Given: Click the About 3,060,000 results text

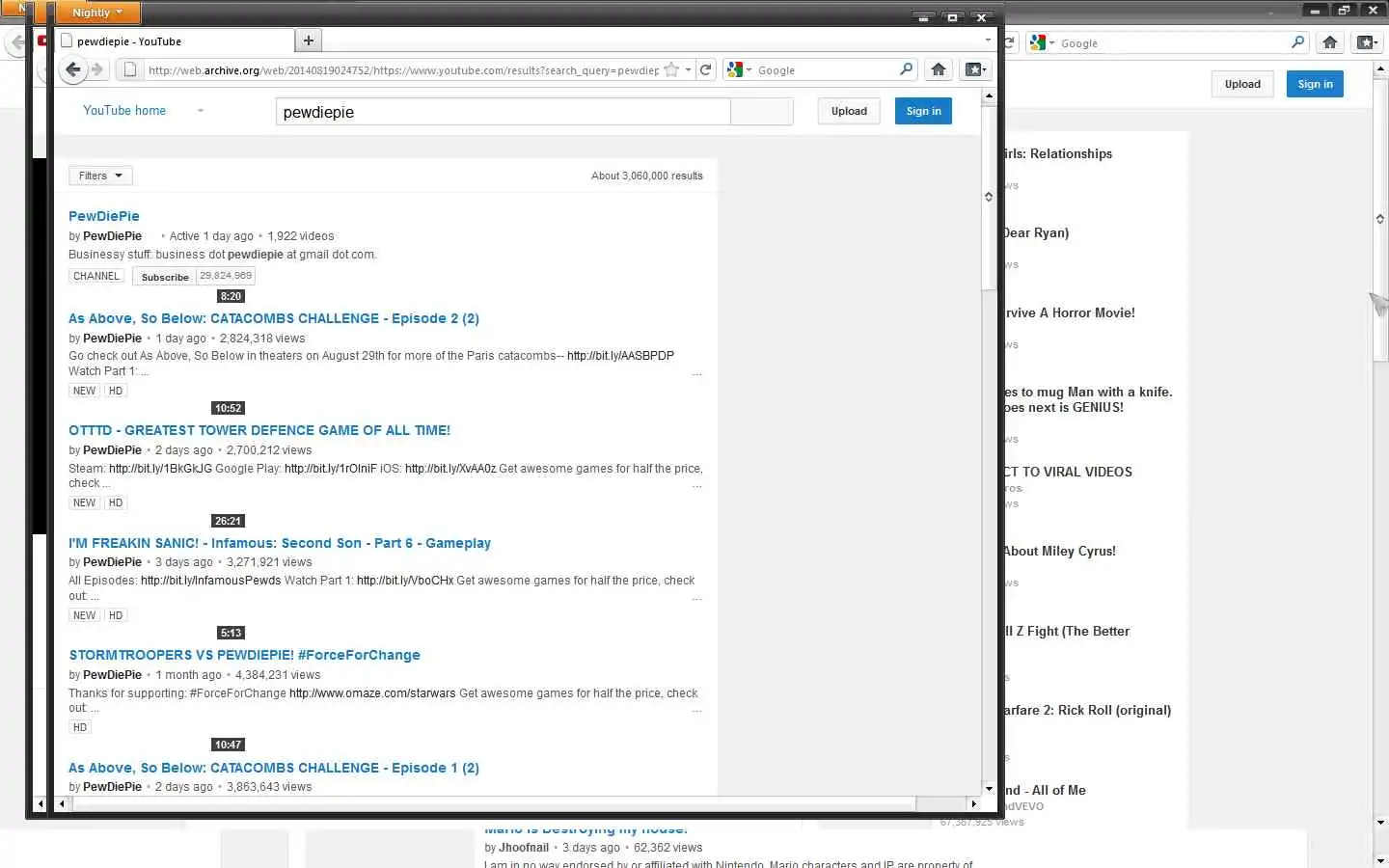Looking at the screenshot, I should point(647,176).
